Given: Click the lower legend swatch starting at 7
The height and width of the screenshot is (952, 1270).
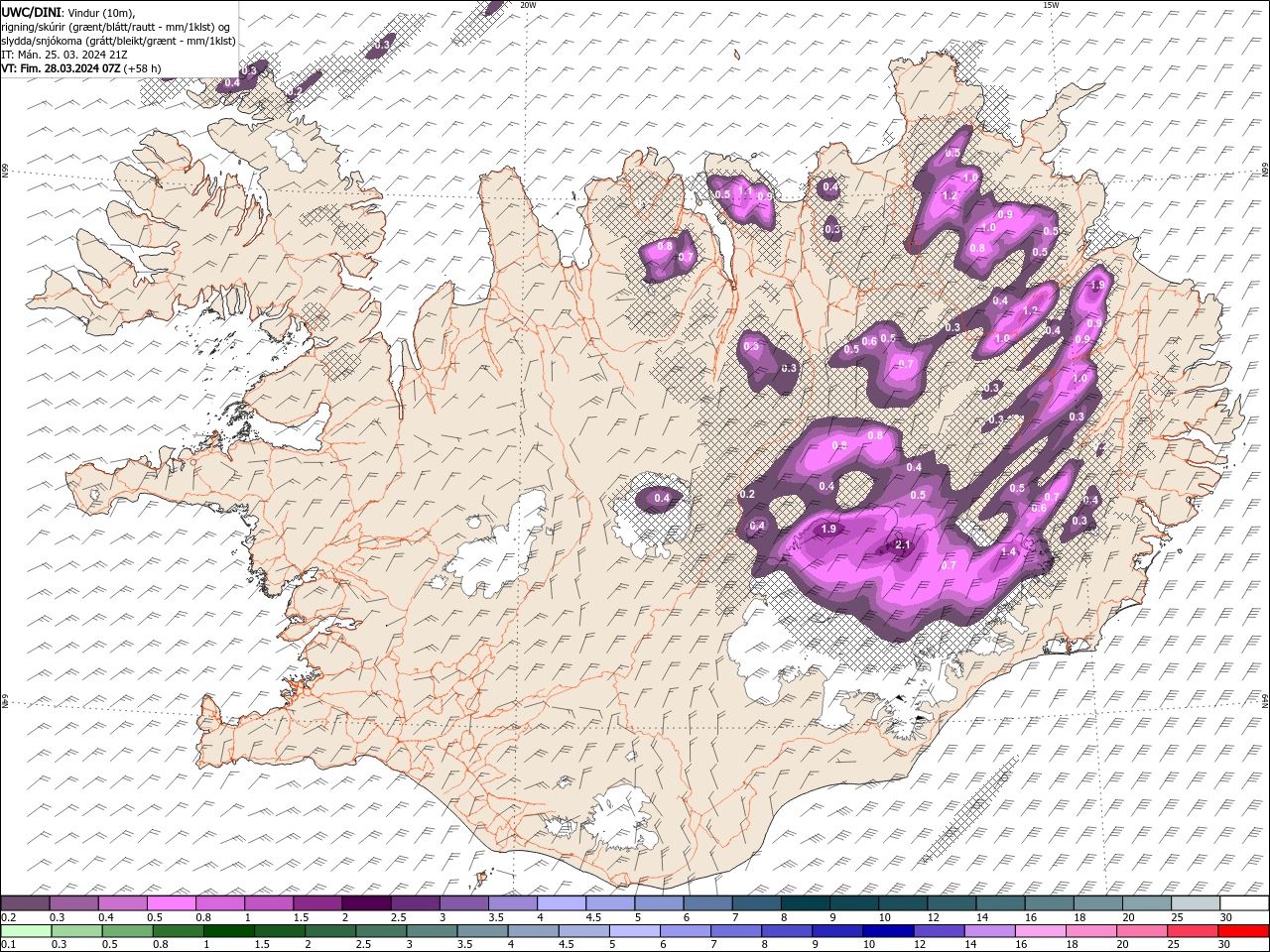Looking at the screenshot, I should [x=737, y=931].
